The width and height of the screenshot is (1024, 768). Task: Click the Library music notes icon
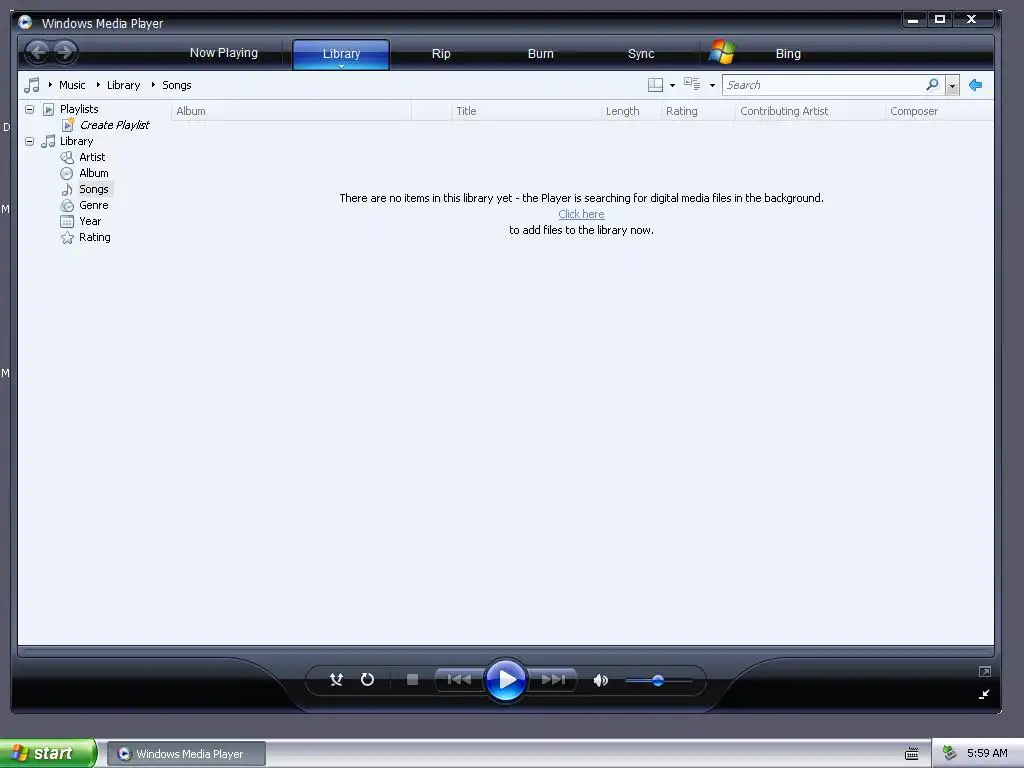pos(48,141)
